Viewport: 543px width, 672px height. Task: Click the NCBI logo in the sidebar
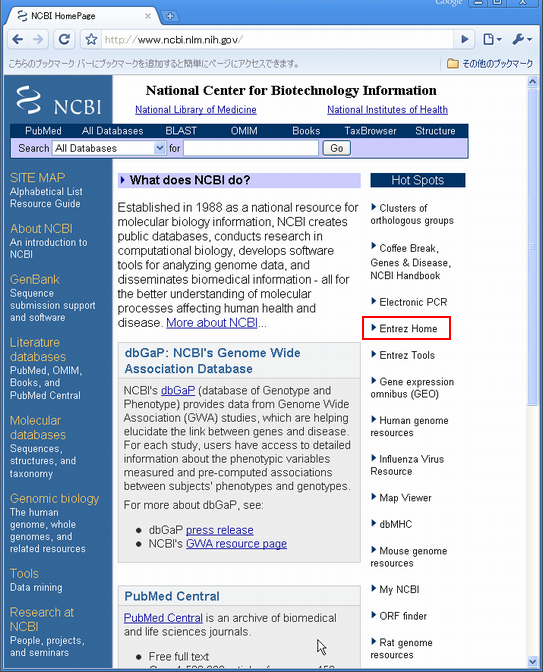[58, 100]
